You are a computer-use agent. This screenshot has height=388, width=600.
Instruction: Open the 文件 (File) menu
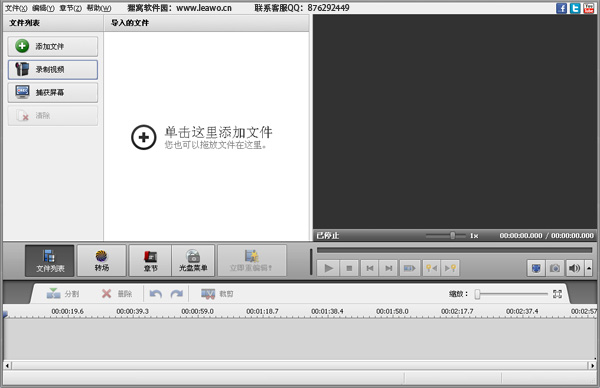click(16, 8)
